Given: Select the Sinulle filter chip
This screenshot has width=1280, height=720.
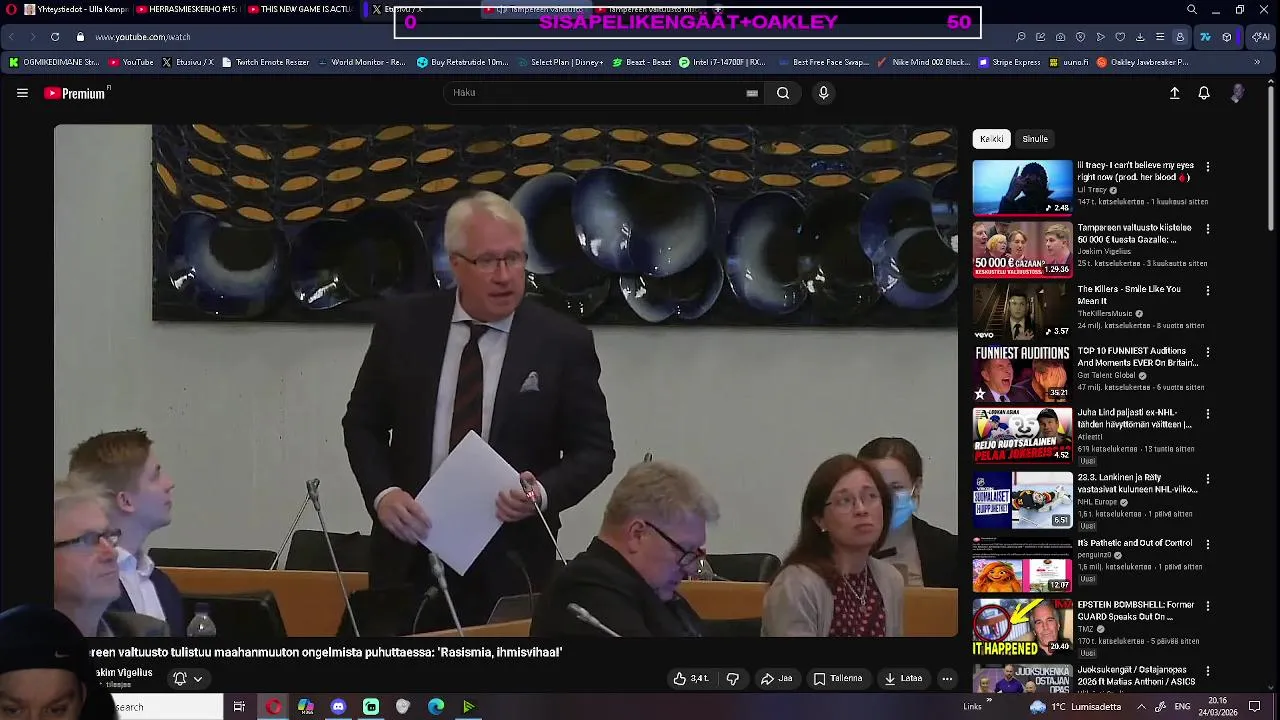Looking at the screenshot, I should tap(1035, 139).
